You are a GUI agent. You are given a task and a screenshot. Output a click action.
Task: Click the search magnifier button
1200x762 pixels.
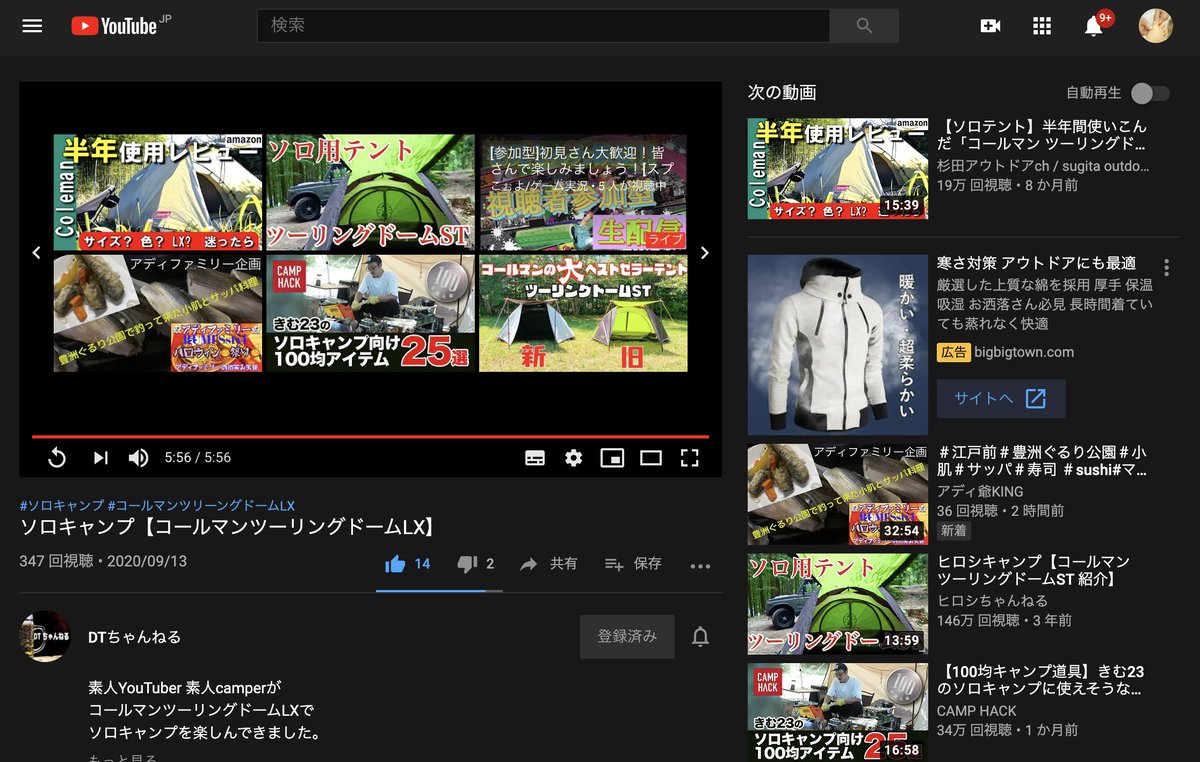tap(864, 26)
